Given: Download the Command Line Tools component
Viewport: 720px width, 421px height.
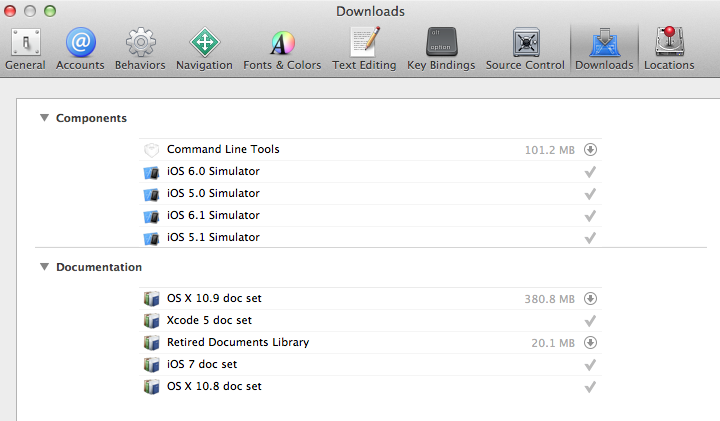Looking at the screenshot, I should (590, 150).
